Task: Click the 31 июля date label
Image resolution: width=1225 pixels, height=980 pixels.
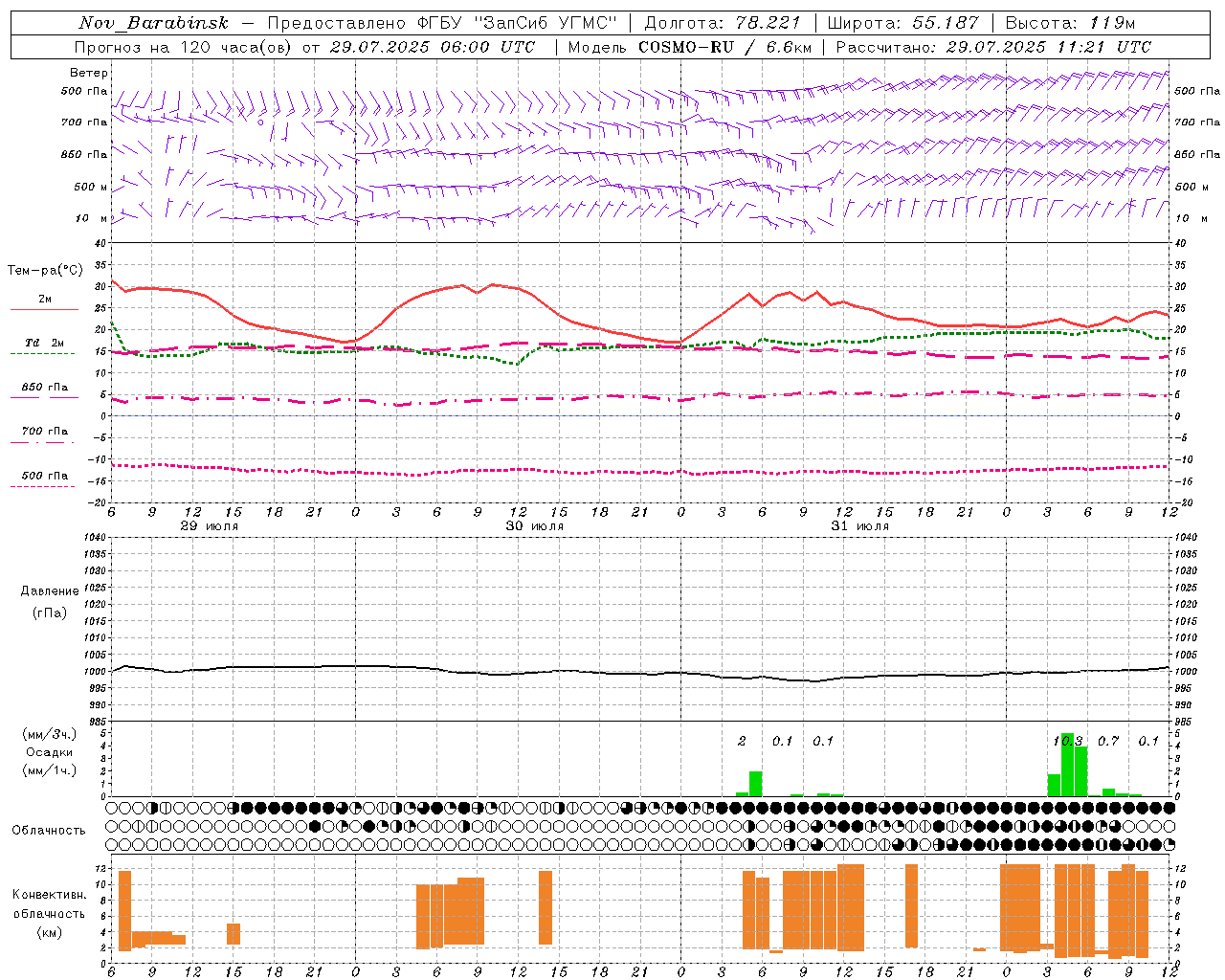Action: [860, 526]
